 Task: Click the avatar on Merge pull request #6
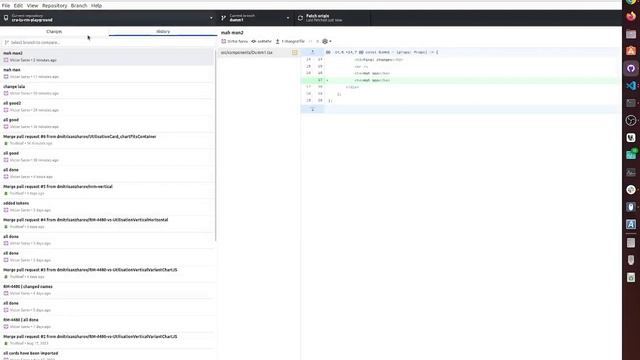pyautogui.click(x=6, y=143)
